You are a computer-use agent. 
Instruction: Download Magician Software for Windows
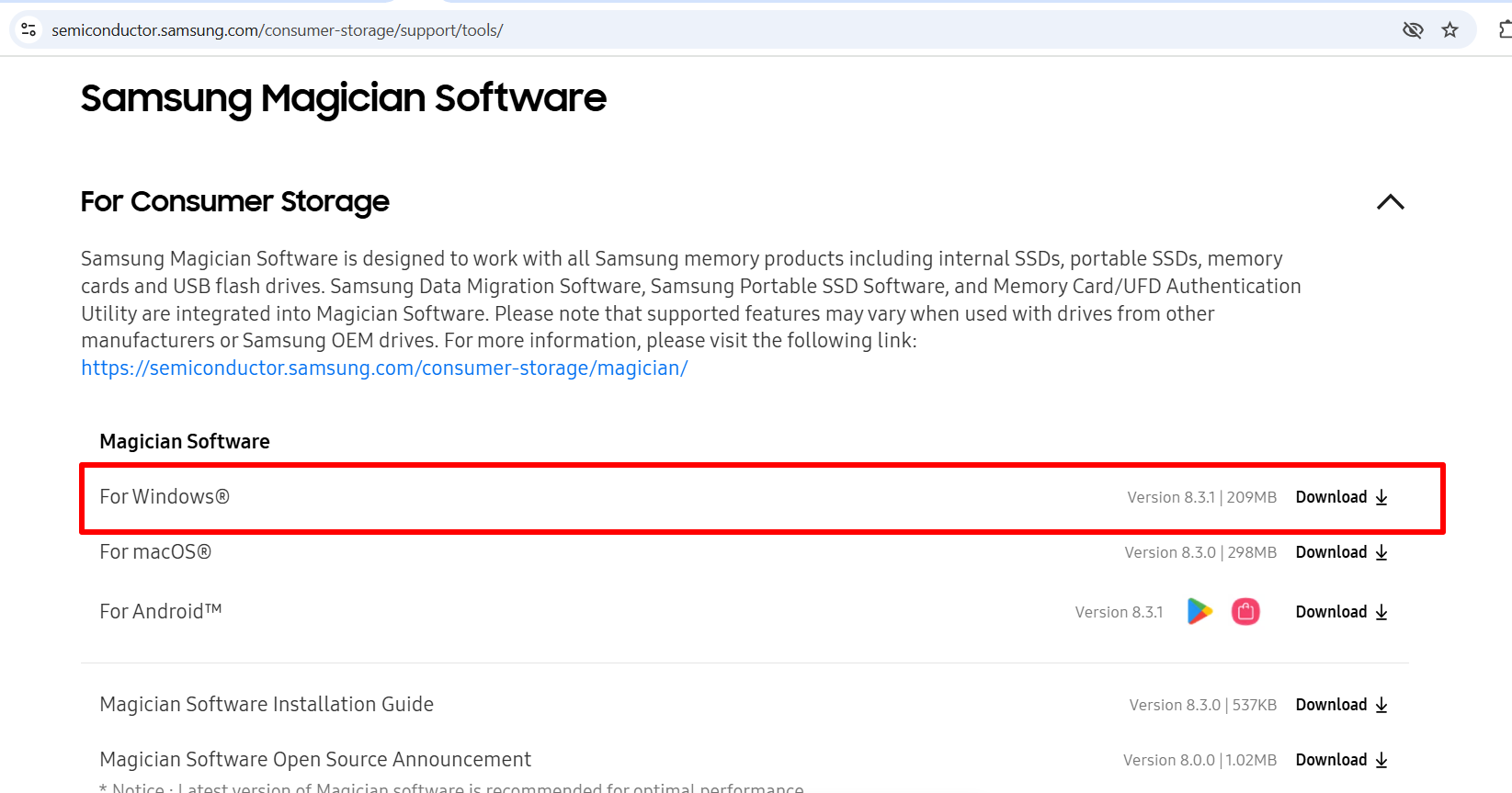(1341, 497)
